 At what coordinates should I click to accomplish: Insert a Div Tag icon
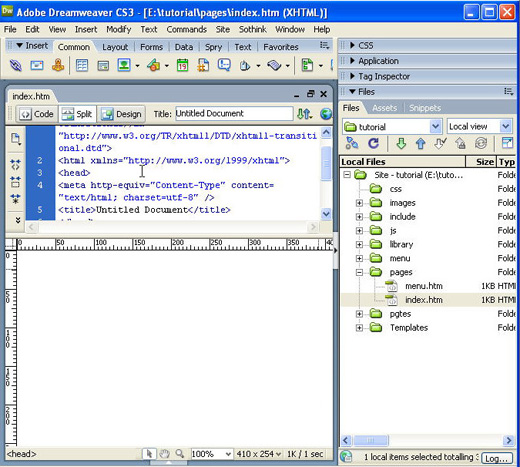103,65
